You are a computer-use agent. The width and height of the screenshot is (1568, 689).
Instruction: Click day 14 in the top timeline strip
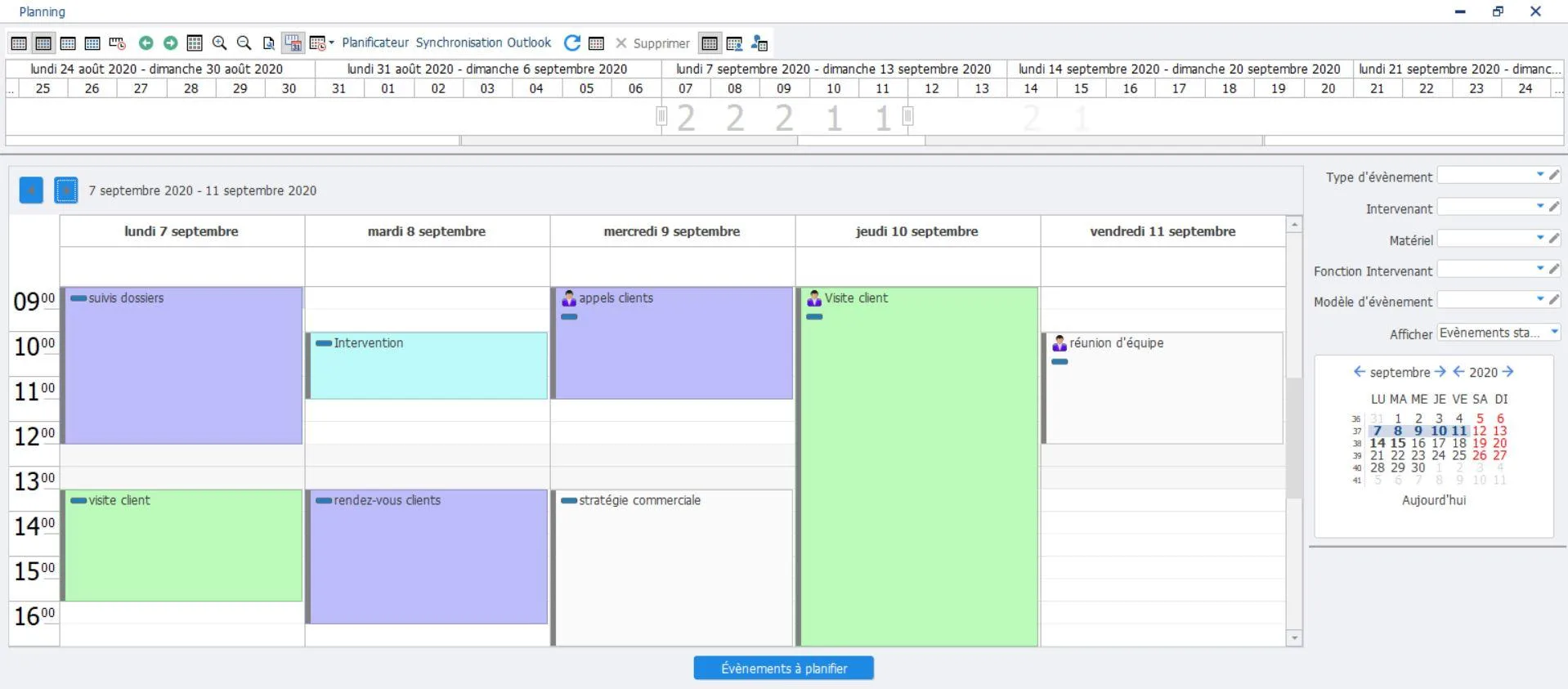point(1031,88)
